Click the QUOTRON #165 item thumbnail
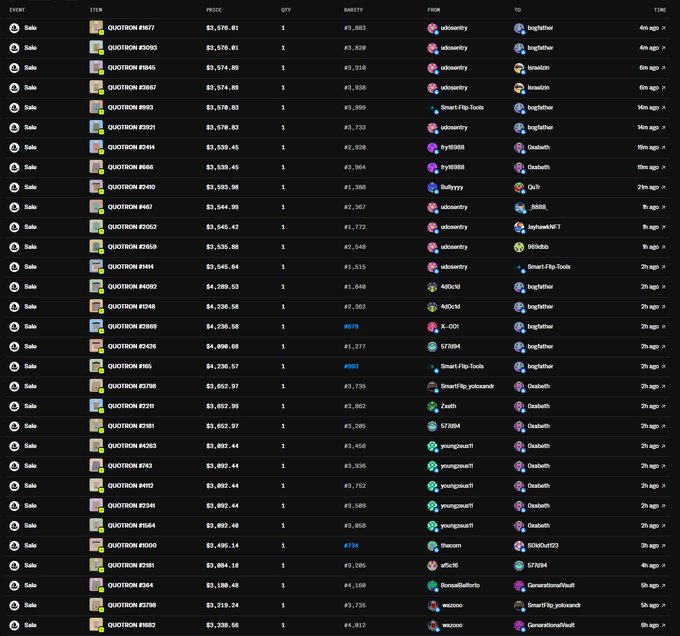 (96, 366)
